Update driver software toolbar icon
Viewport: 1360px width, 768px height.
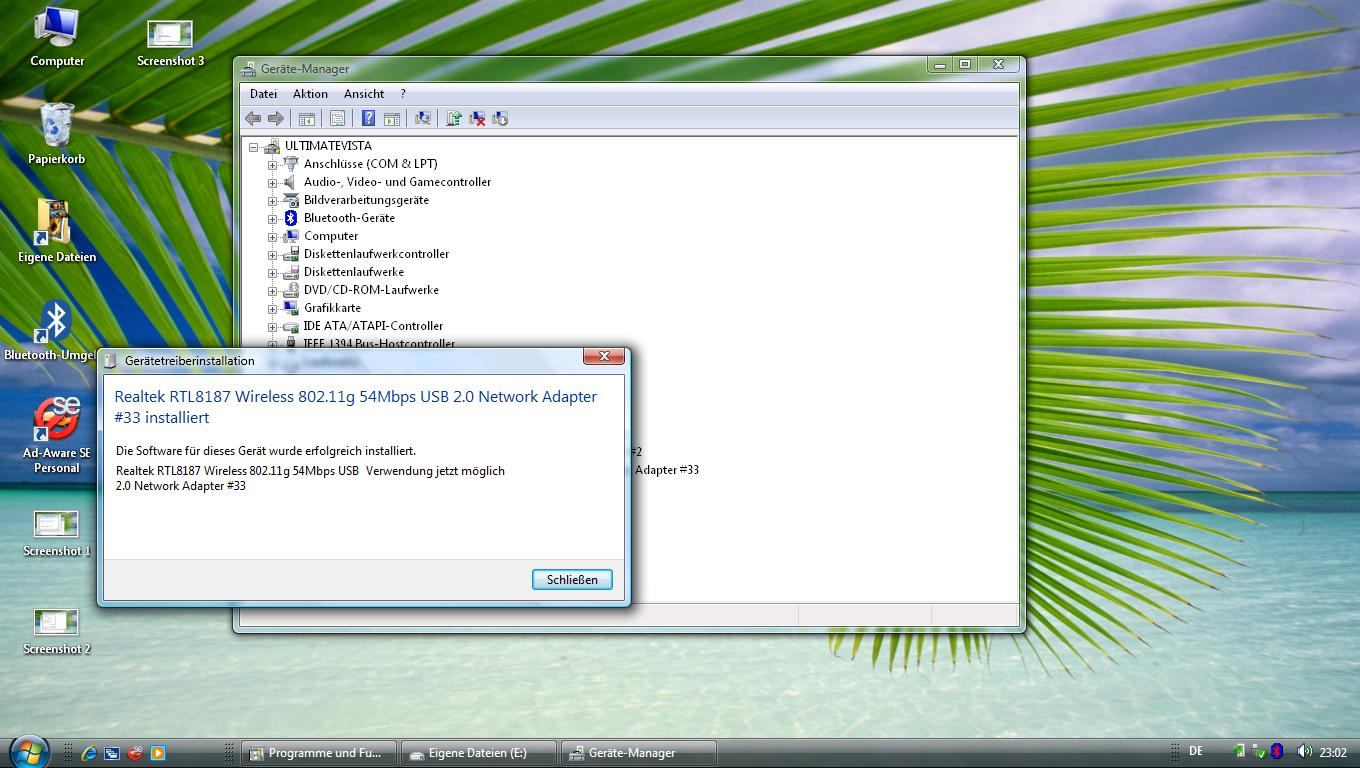(x=454, y=118)
